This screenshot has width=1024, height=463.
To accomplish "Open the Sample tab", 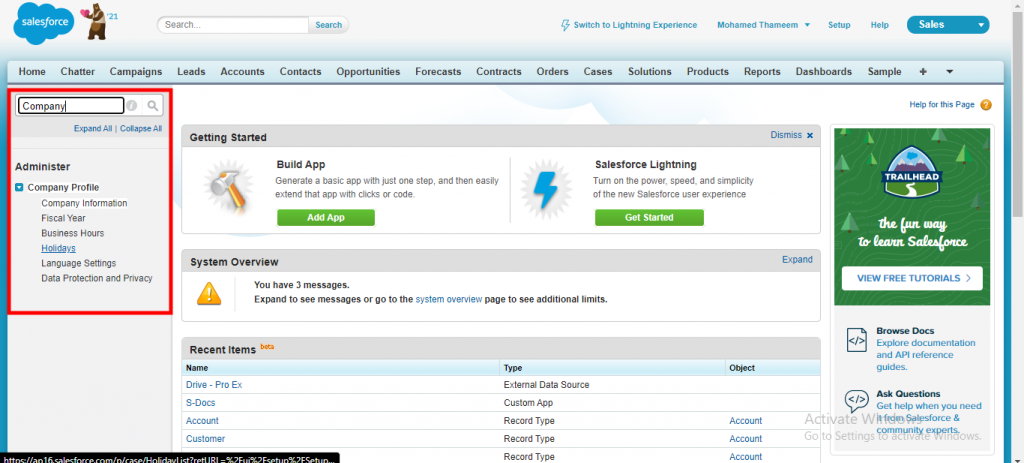I will (x=884, y=72).
